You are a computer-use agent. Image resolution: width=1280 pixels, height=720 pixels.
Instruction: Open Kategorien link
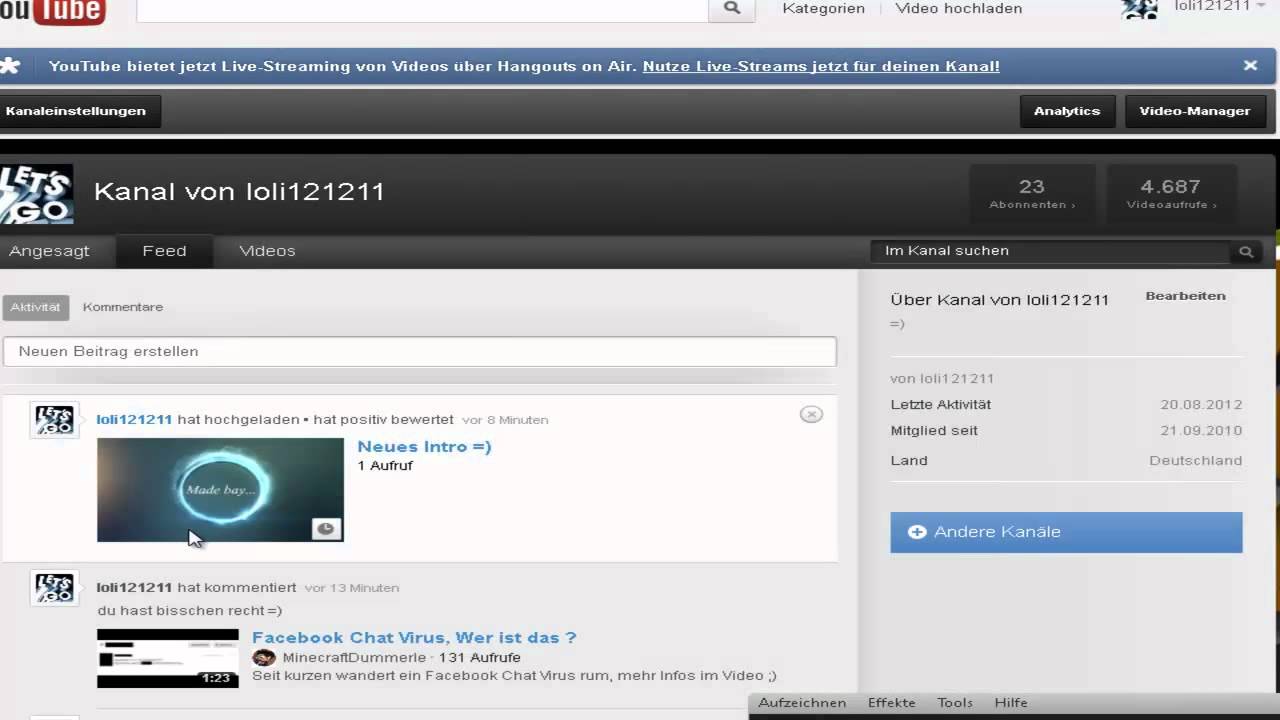tap(823, 8)
